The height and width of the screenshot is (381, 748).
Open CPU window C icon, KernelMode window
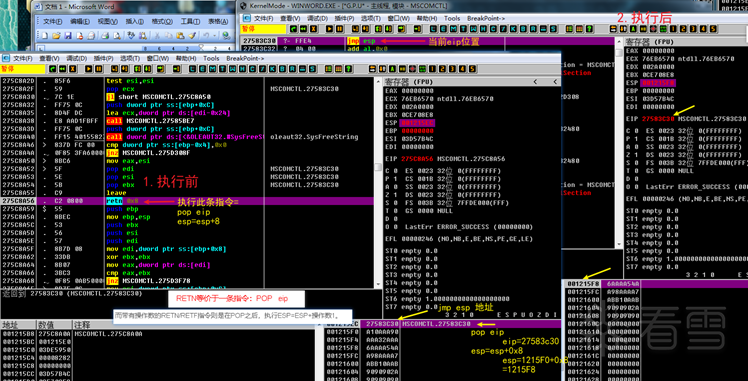click(x=493, y=29)
